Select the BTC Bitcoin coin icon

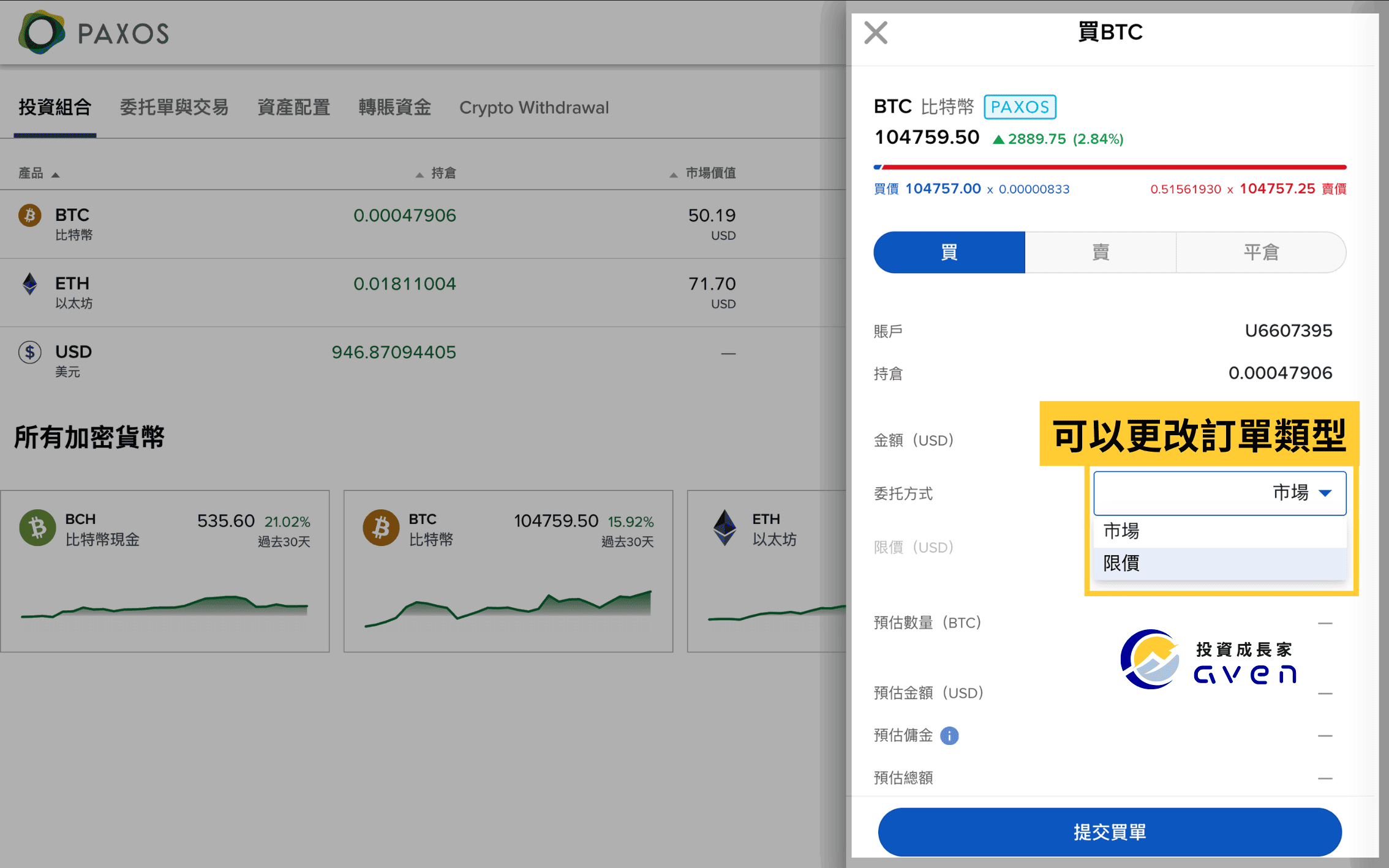29,215
